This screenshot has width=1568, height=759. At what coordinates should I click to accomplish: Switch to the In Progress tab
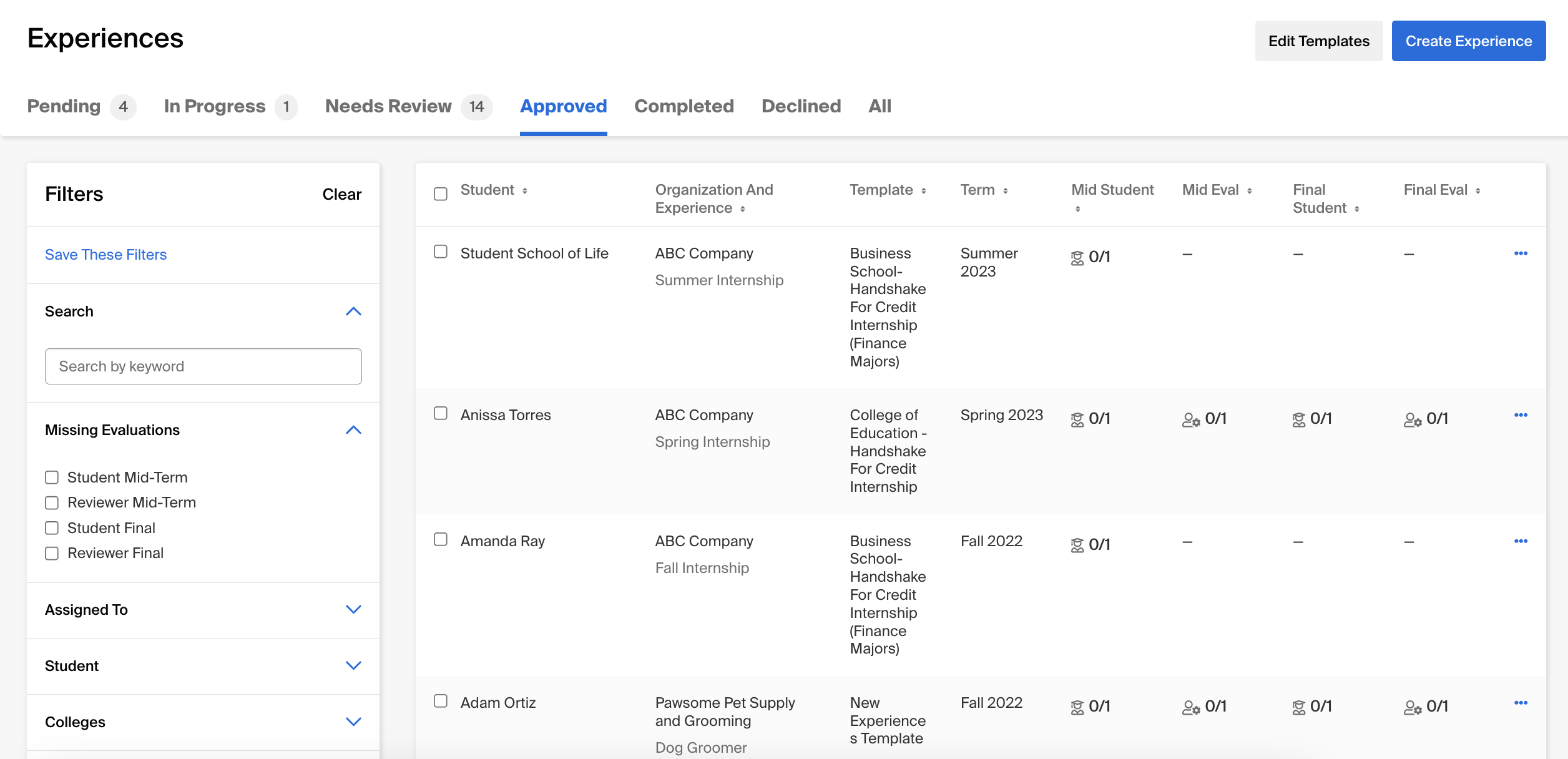pos(230,107)
